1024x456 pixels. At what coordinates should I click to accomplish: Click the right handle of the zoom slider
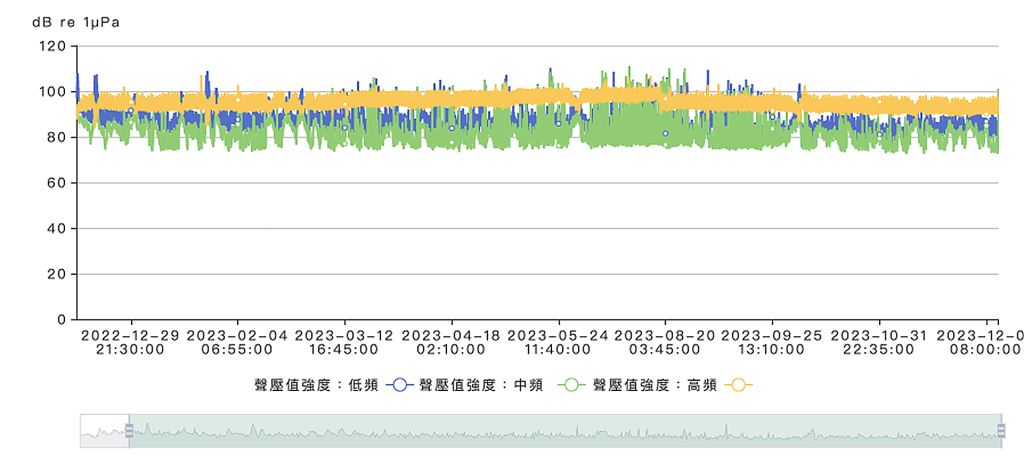point(1001,431)
